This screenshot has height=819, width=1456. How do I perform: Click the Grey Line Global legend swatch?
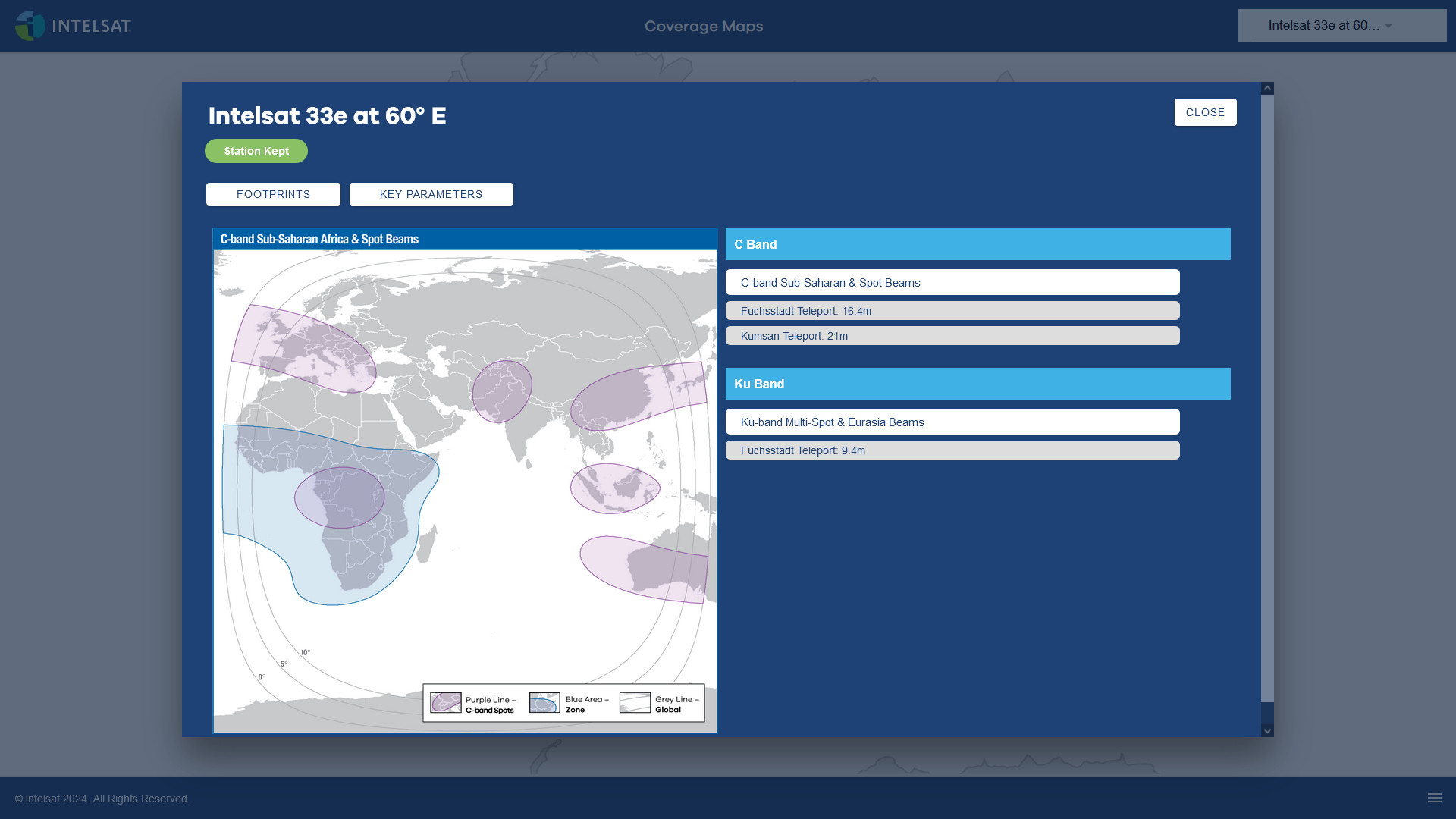(x=635, y=702)
